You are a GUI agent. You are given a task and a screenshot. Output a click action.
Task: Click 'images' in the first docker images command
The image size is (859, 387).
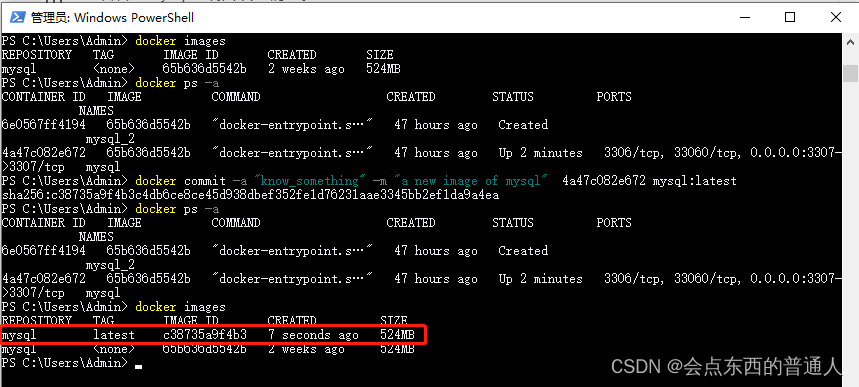click(x=205, y=41)
